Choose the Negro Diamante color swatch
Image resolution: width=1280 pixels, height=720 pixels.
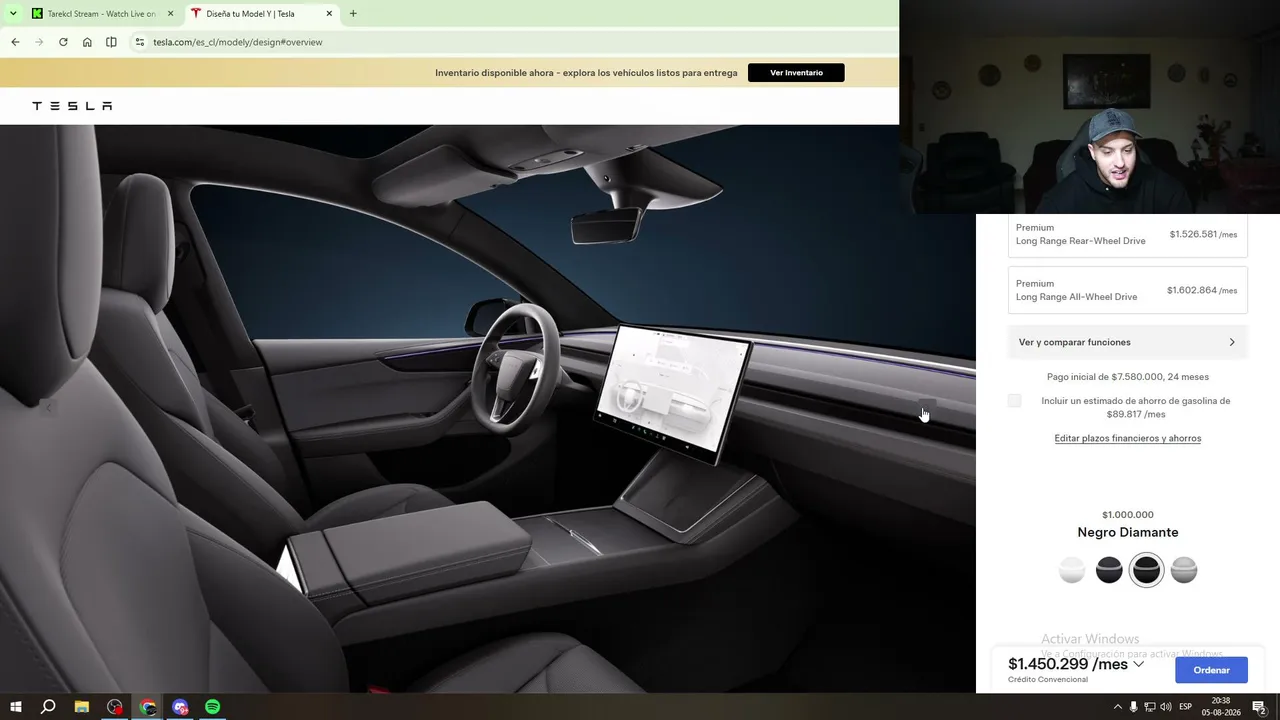point(1146,570)
